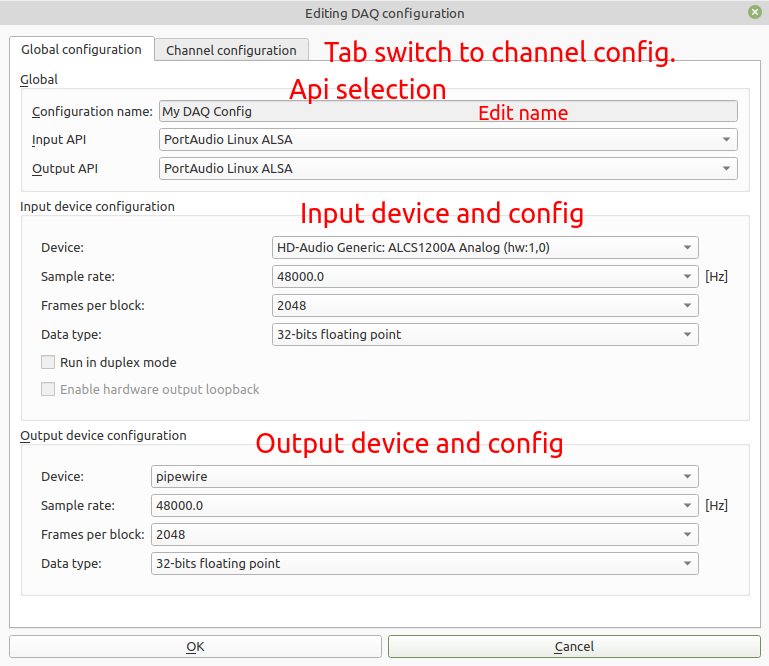Open the output Data type dropdown
The image size is (769, 666).
425,564
